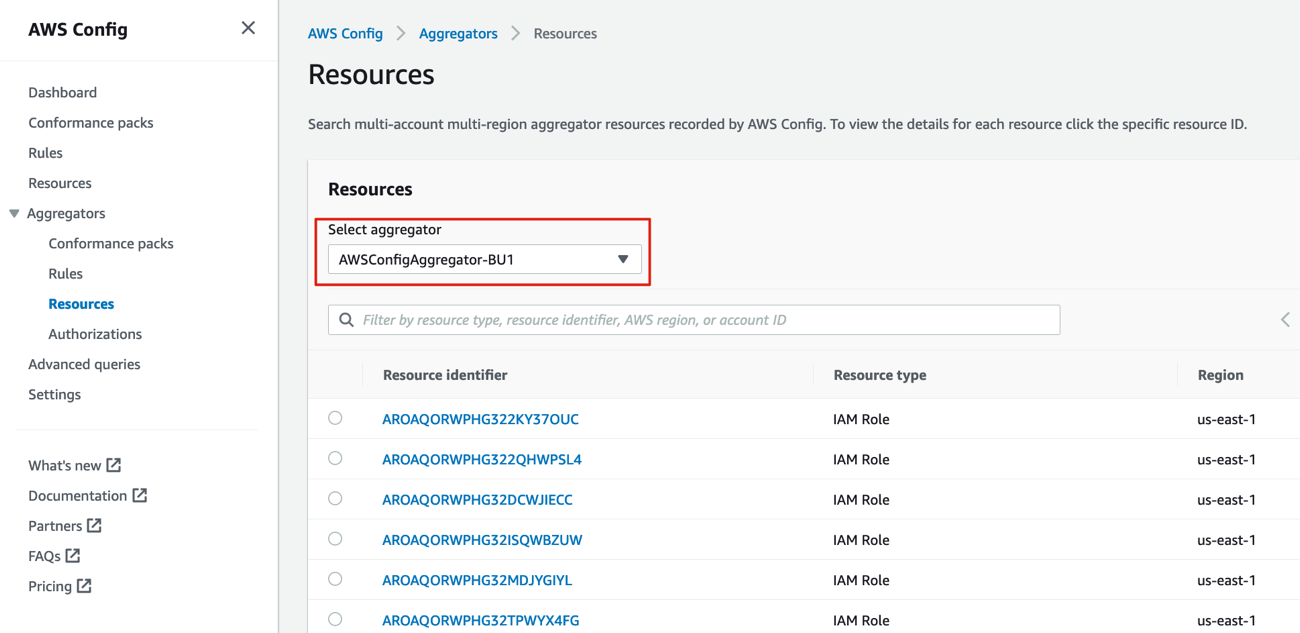1300x633 pixels.
Task: Click the dropdown arrow showing AWSConfigAggregator-BU1
Action: pos(622,258)
